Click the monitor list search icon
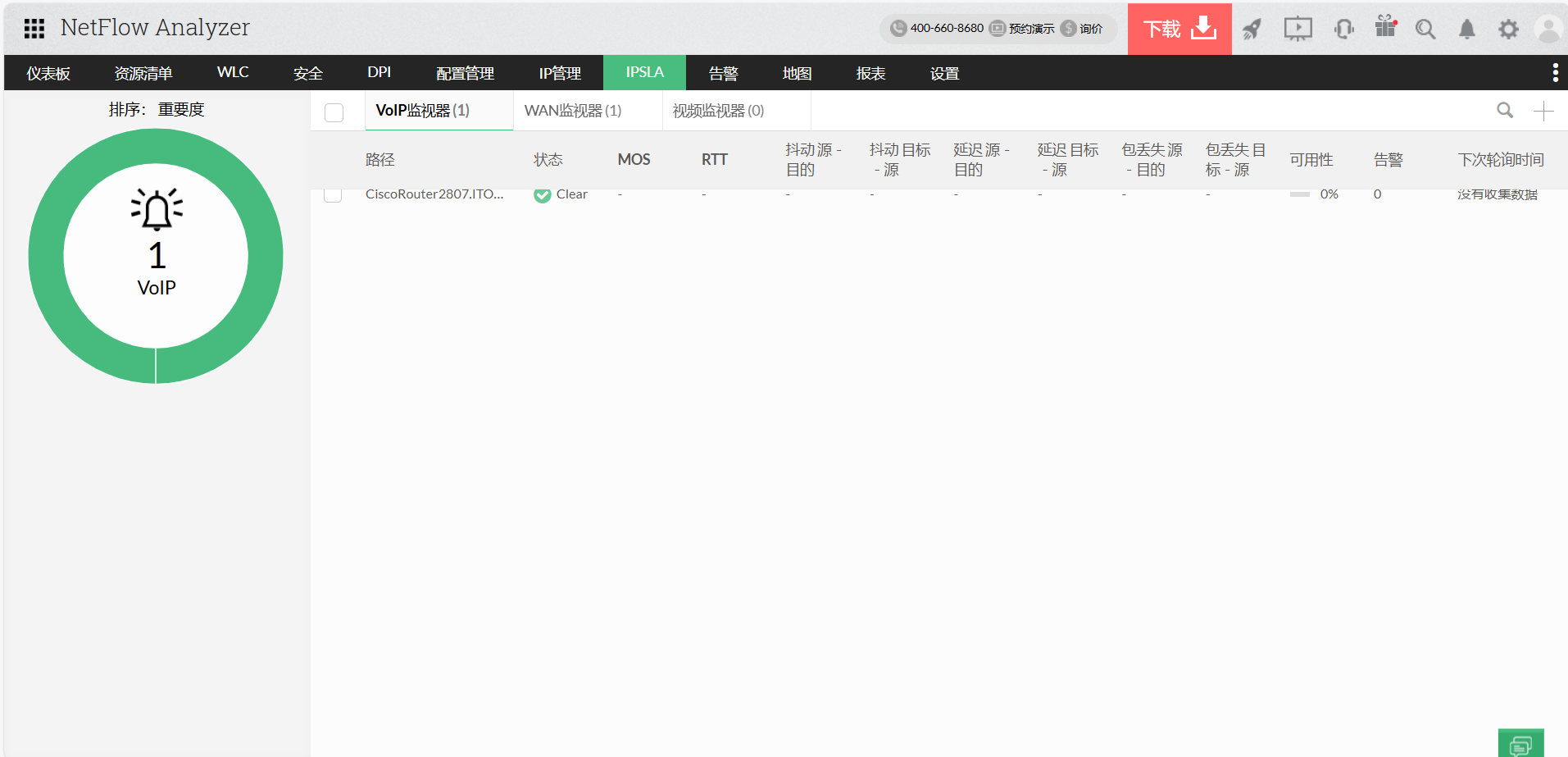Screen dimensions: 1568x757 click(1505, 110)
